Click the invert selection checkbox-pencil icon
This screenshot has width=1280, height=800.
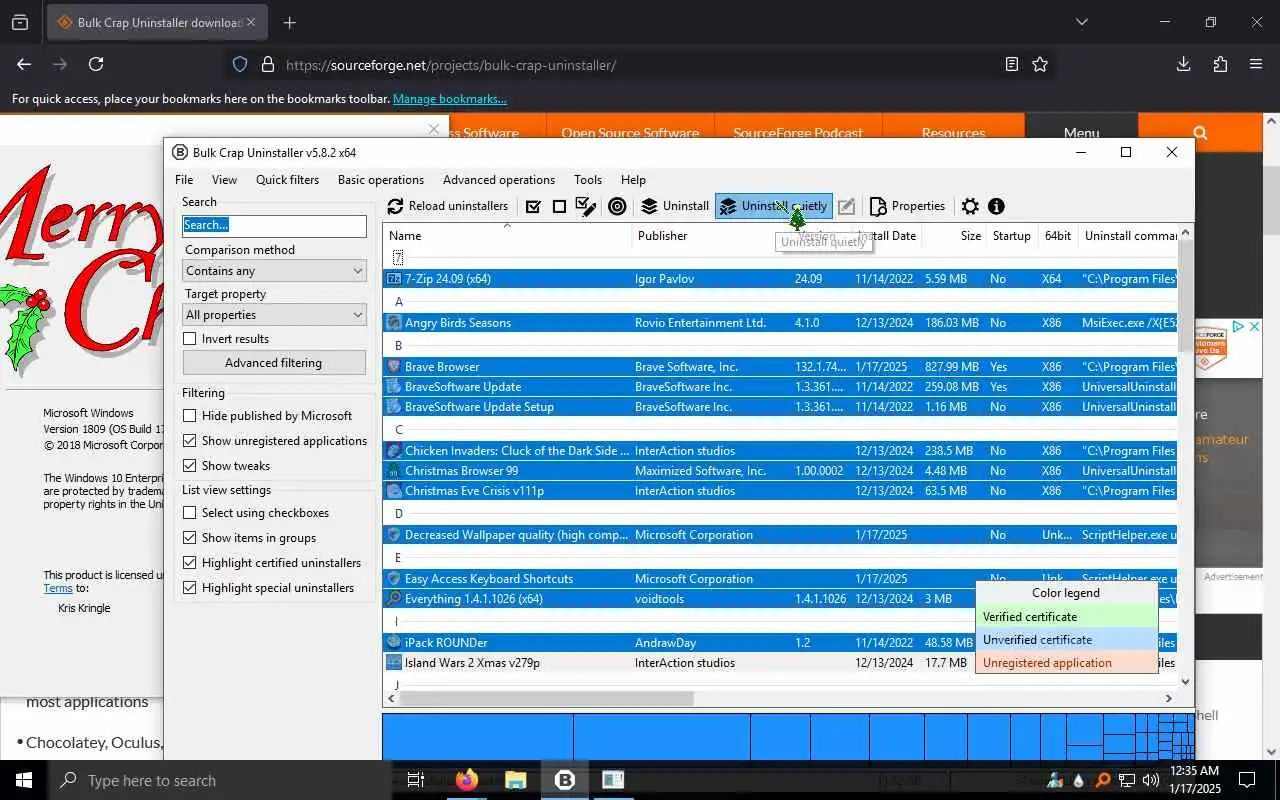pyautogui.click(x=586, y=207)
